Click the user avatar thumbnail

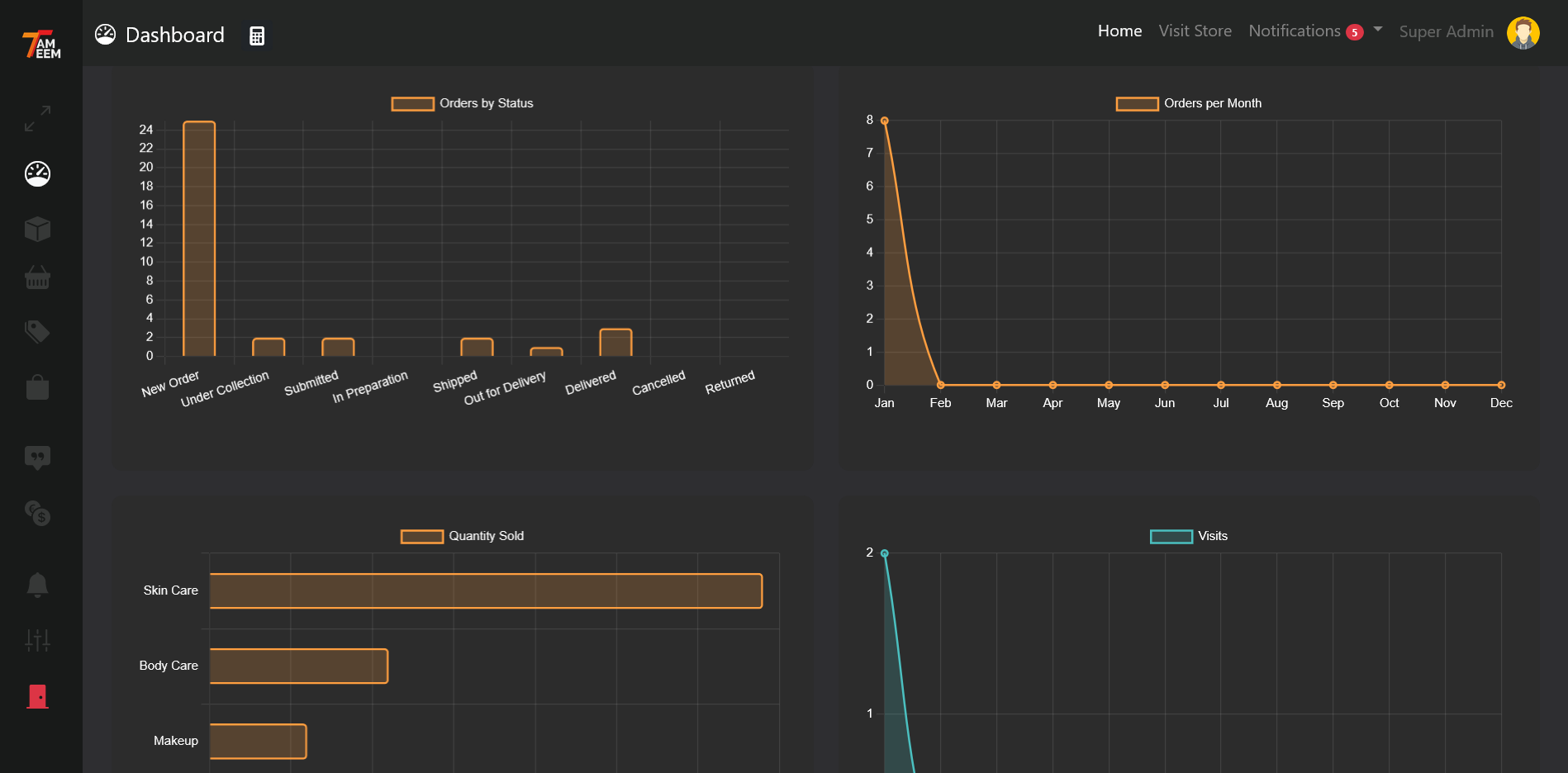click(1524, 33)
